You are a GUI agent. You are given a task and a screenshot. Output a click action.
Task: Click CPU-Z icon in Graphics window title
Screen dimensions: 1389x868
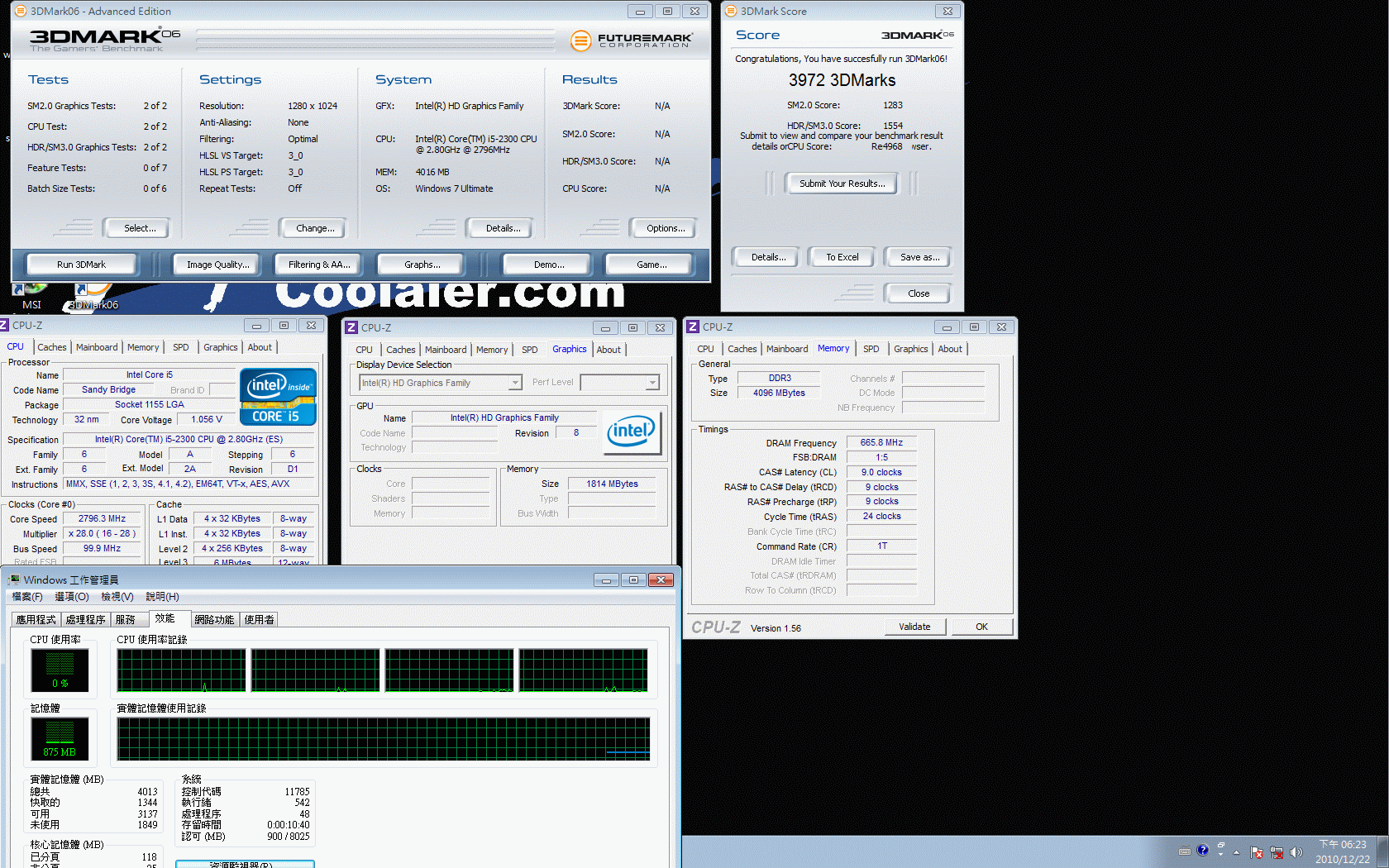[x=351, y=327]
